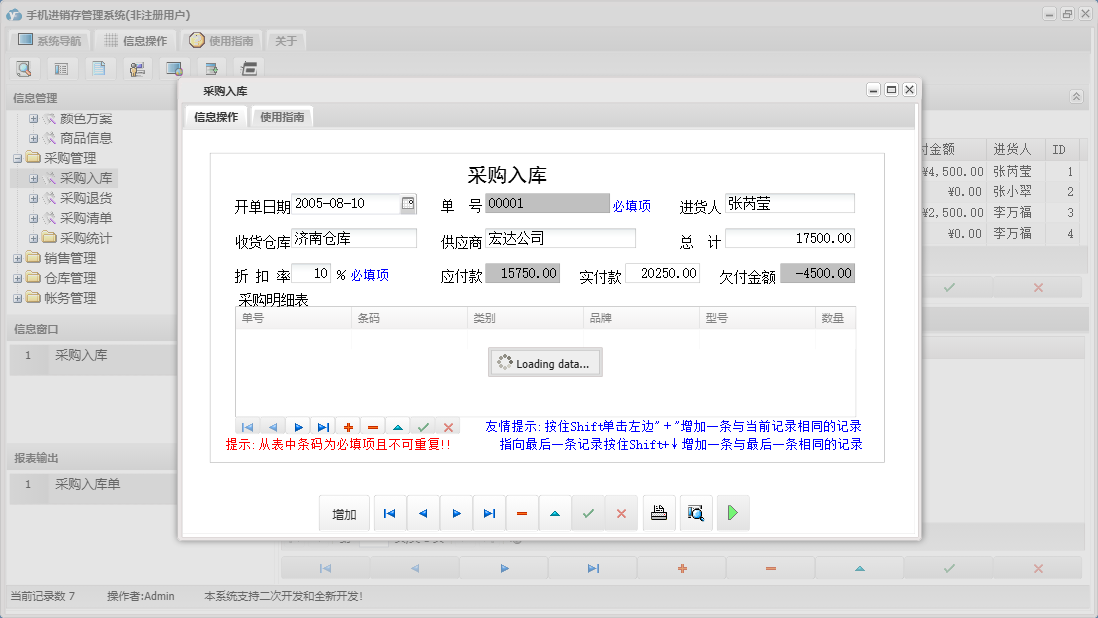Screen dimensions: 1098x618
Task: Expand the 销售管理 tree node
Action: point(16,257)
